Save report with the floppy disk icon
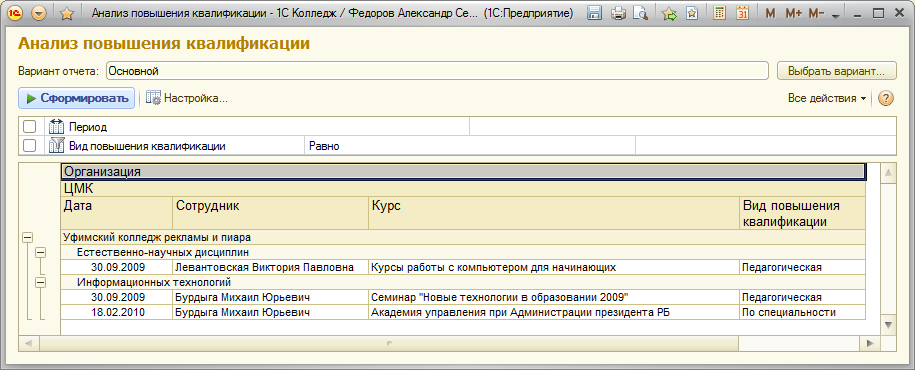Image resolution: width=915 pixels, height=370 pixels. coord(594,13)
